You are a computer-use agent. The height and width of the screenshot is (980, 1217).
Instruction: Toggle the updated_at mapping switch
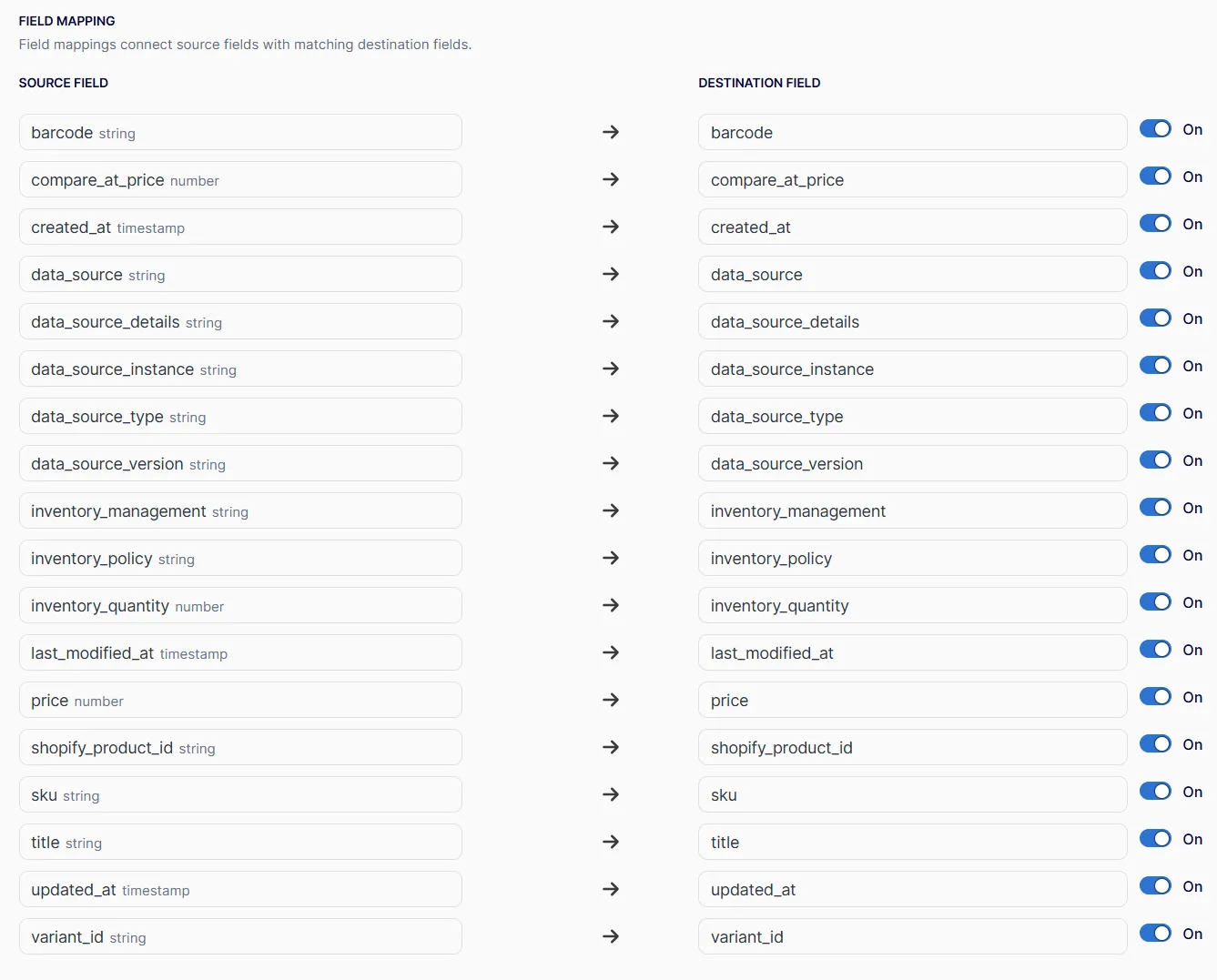pos(1155,886)
